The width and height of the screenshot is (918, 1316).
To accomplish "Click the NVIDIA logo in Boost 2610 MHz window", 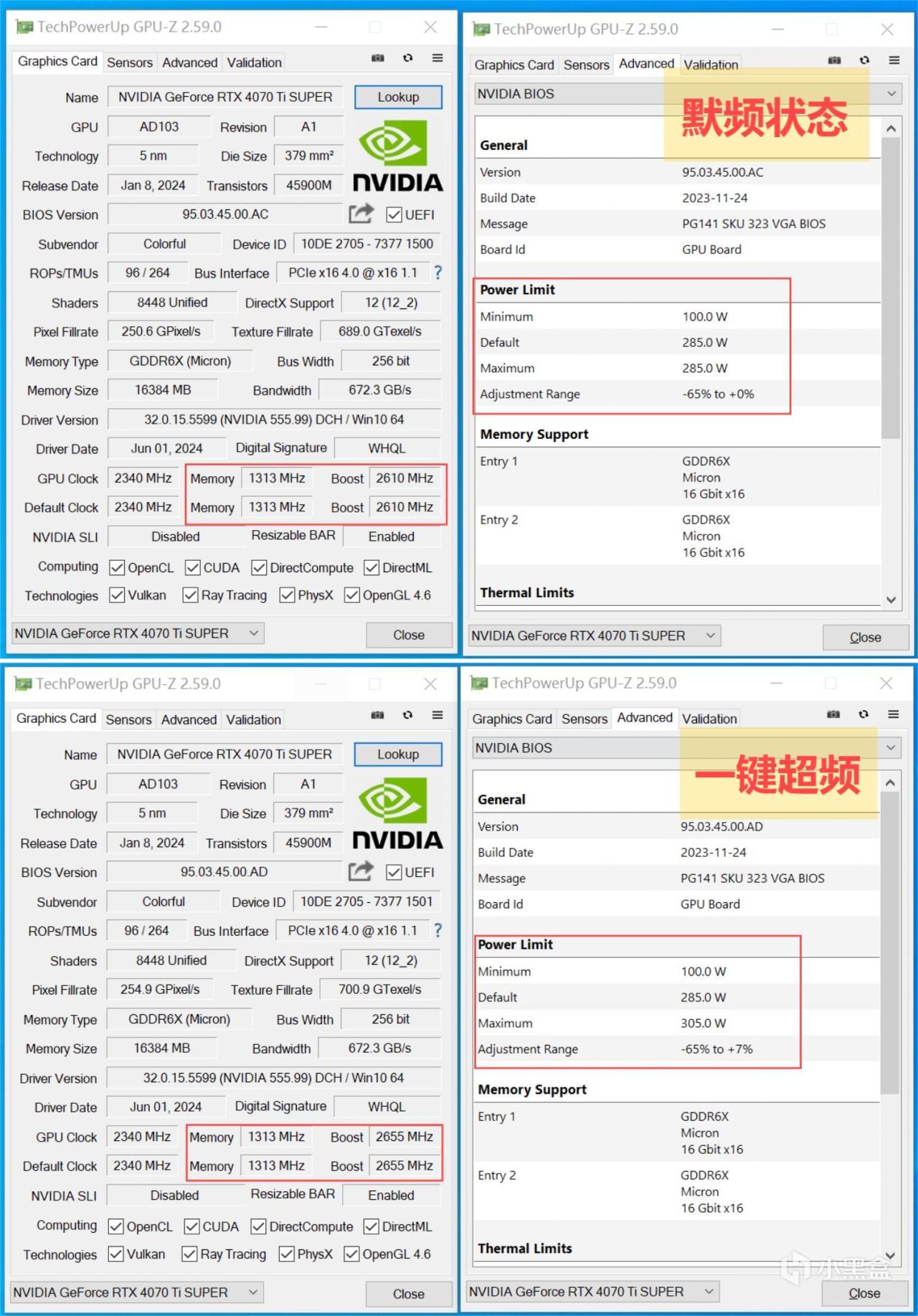I will pyautogui.click(x=397, y=156).
